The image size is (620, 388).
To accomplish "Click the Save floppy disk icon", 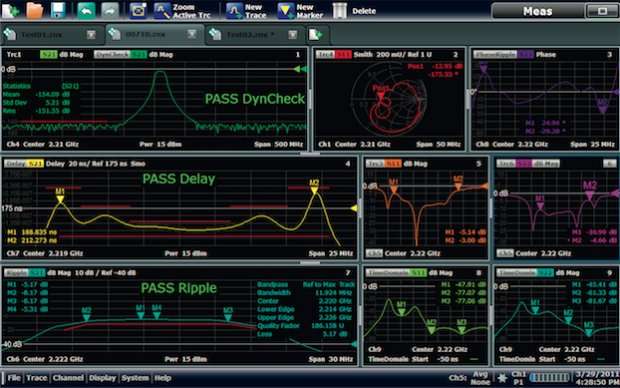I will (58, 10).
